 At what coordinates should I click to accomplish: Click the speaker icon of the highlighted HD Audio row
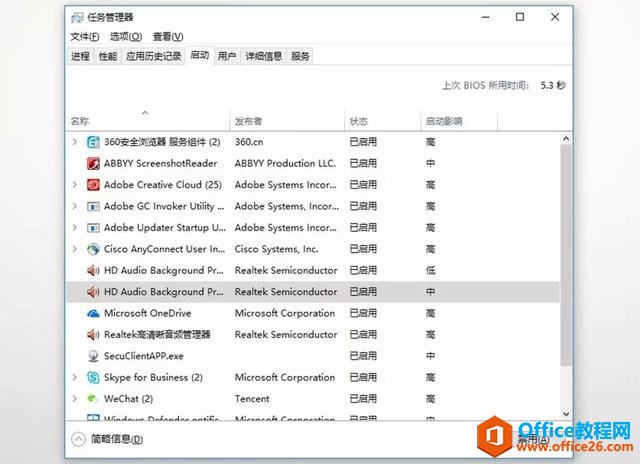[93, 292]
